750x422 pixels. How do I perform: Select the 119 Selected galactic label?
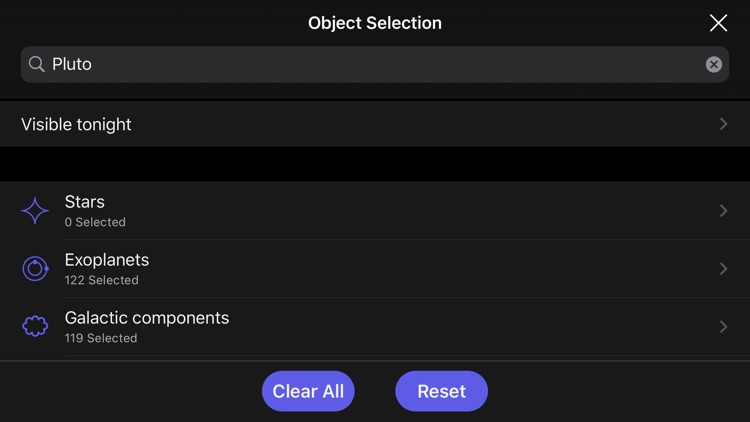point(101,338)
